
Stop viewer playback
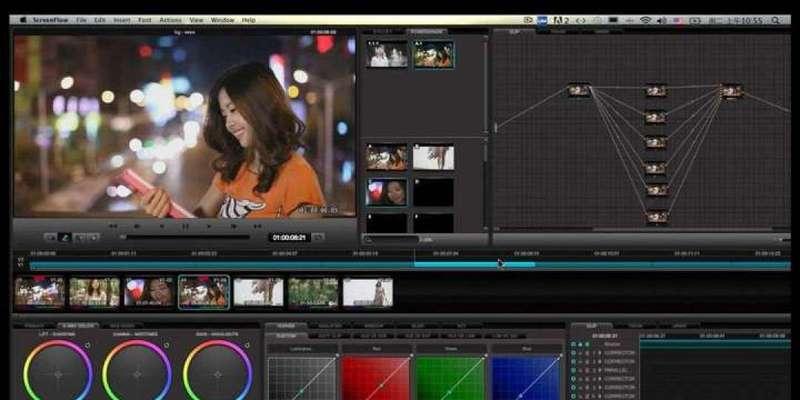click(x=185, y=226)
